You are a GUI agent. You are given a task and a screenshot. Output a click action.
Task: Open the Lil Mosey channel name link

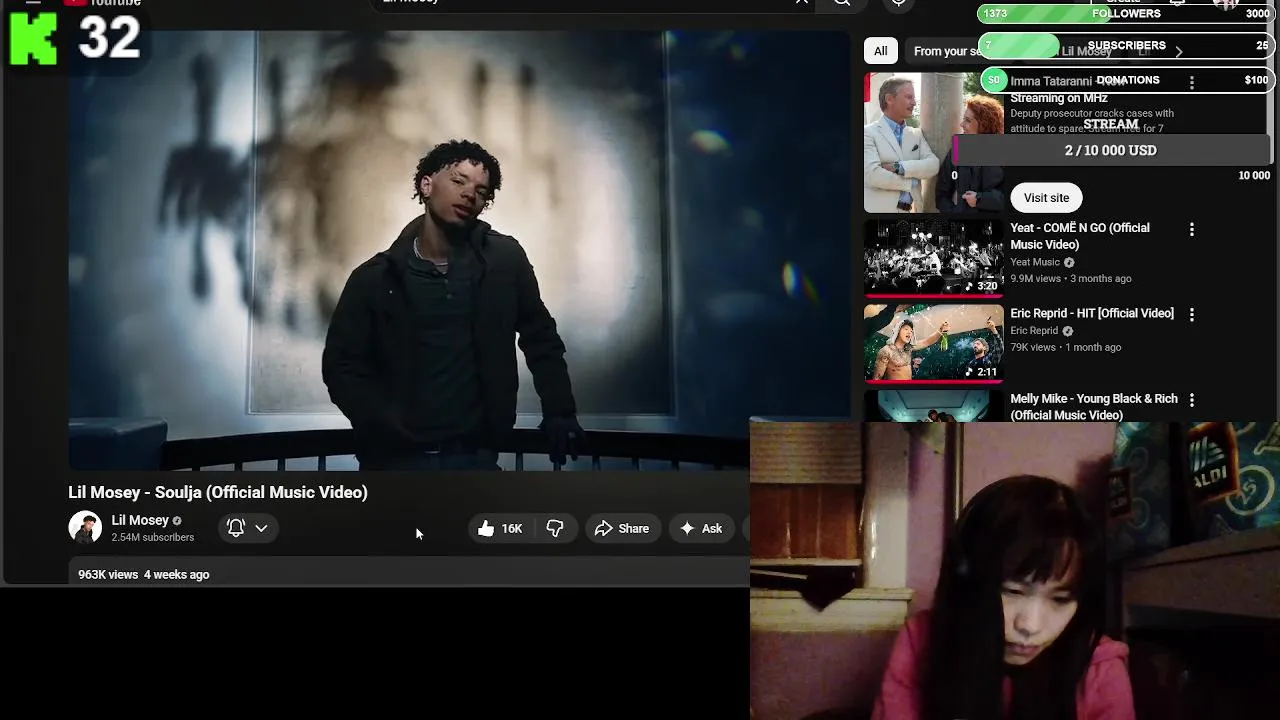140,520
